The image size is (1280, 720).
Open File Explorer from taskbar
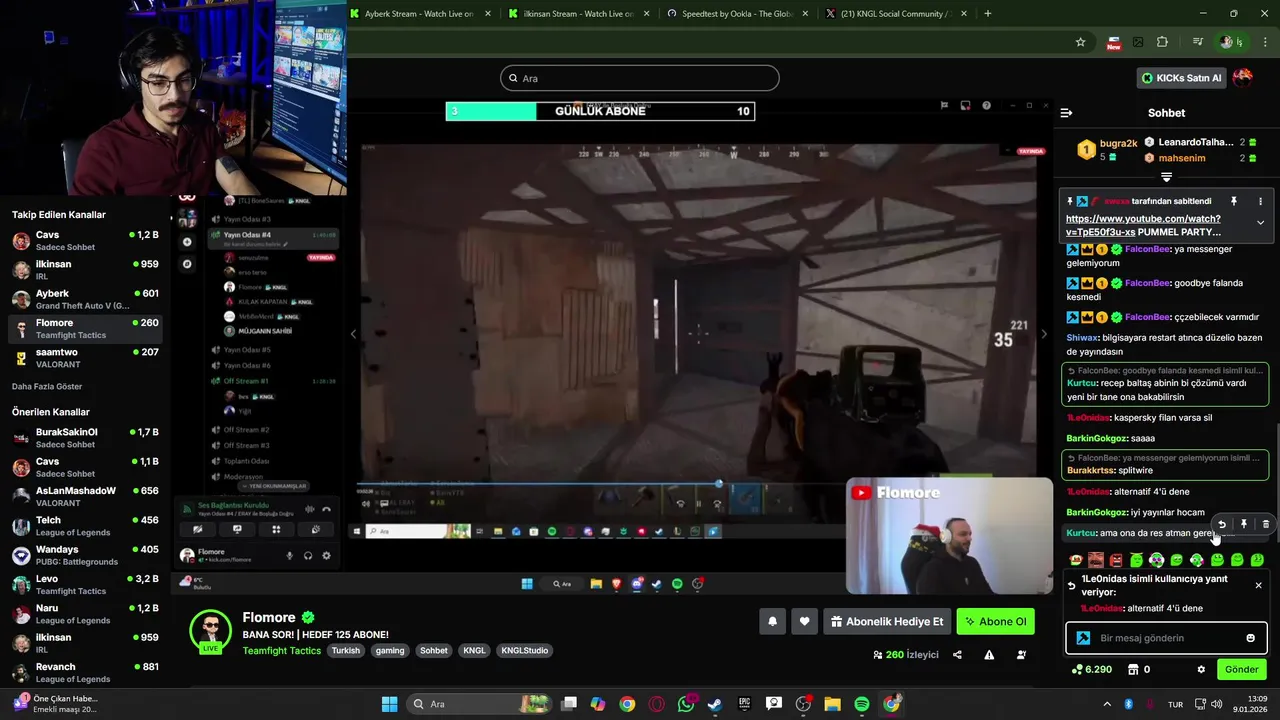832,704
